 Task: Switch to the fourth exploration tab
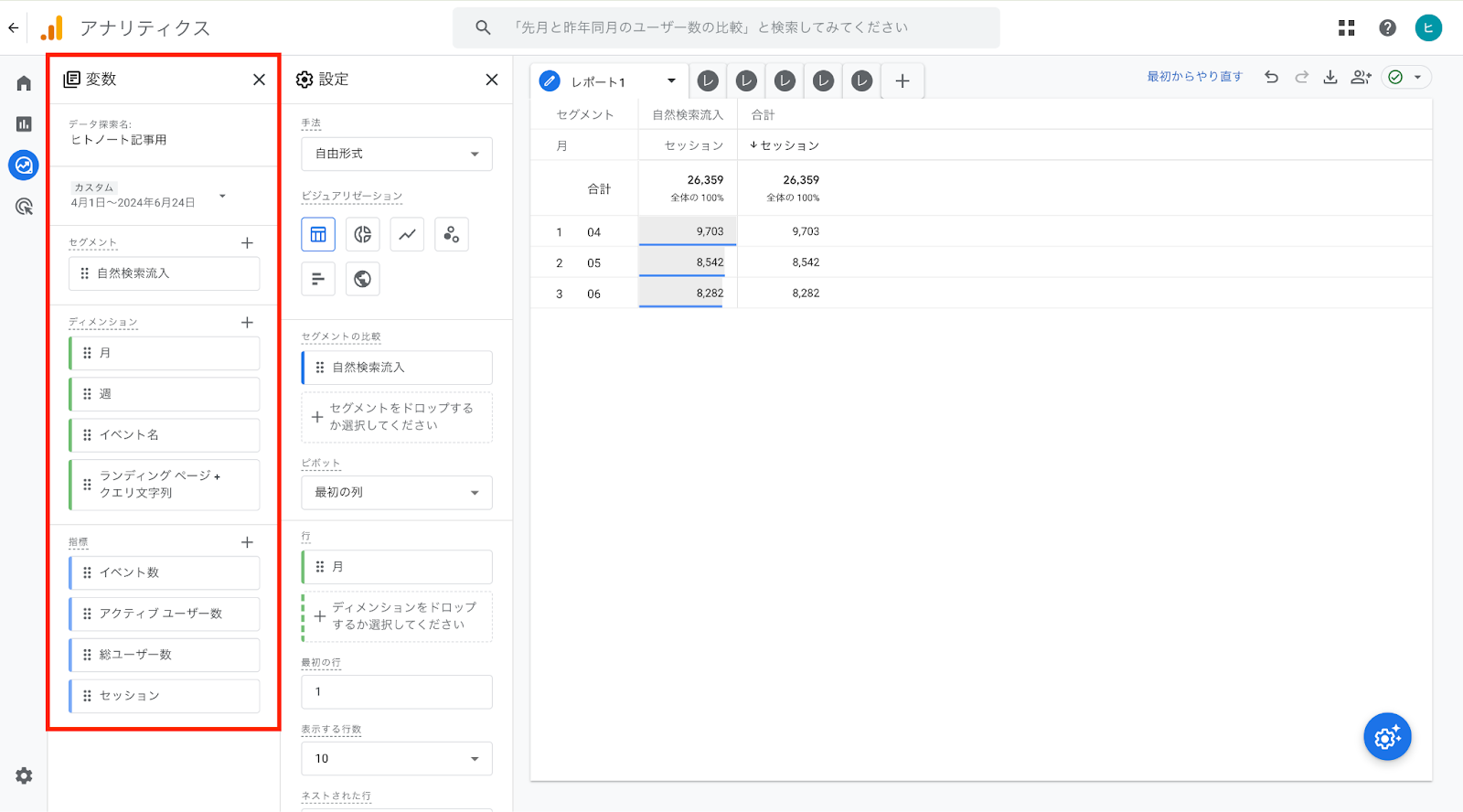point(785,80)
